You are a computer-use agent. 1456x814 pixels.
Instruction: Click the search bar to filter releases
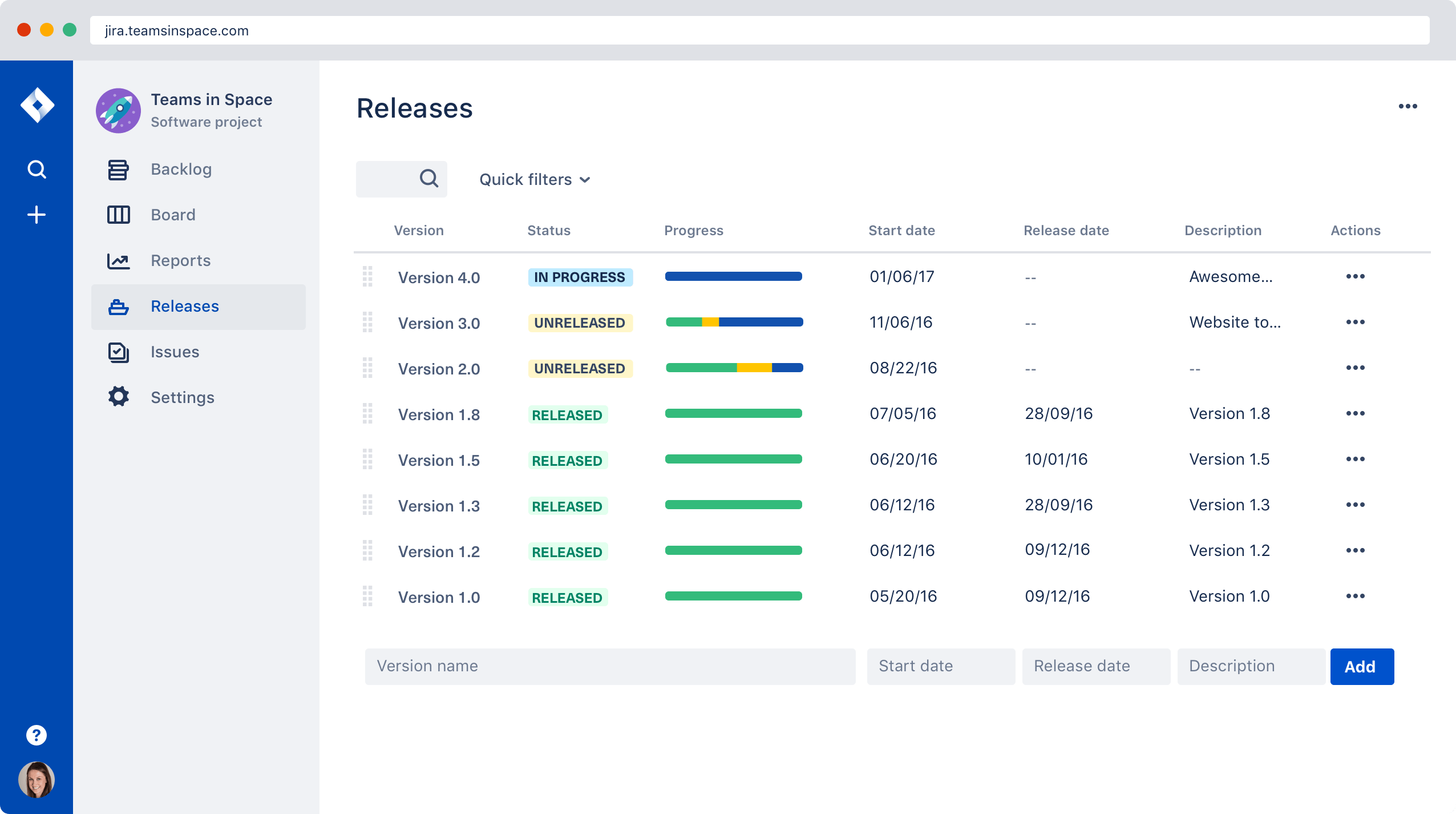(x=405, y=179)
